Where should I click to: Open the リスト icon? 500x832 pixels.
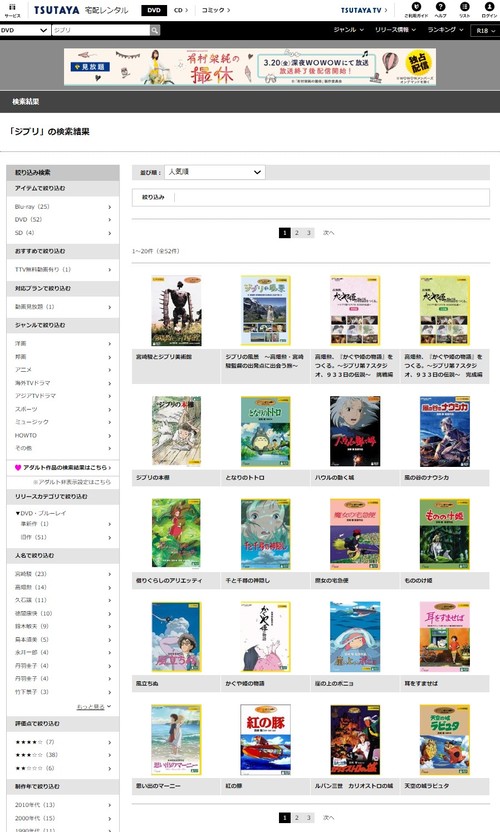tap(464, 10)
